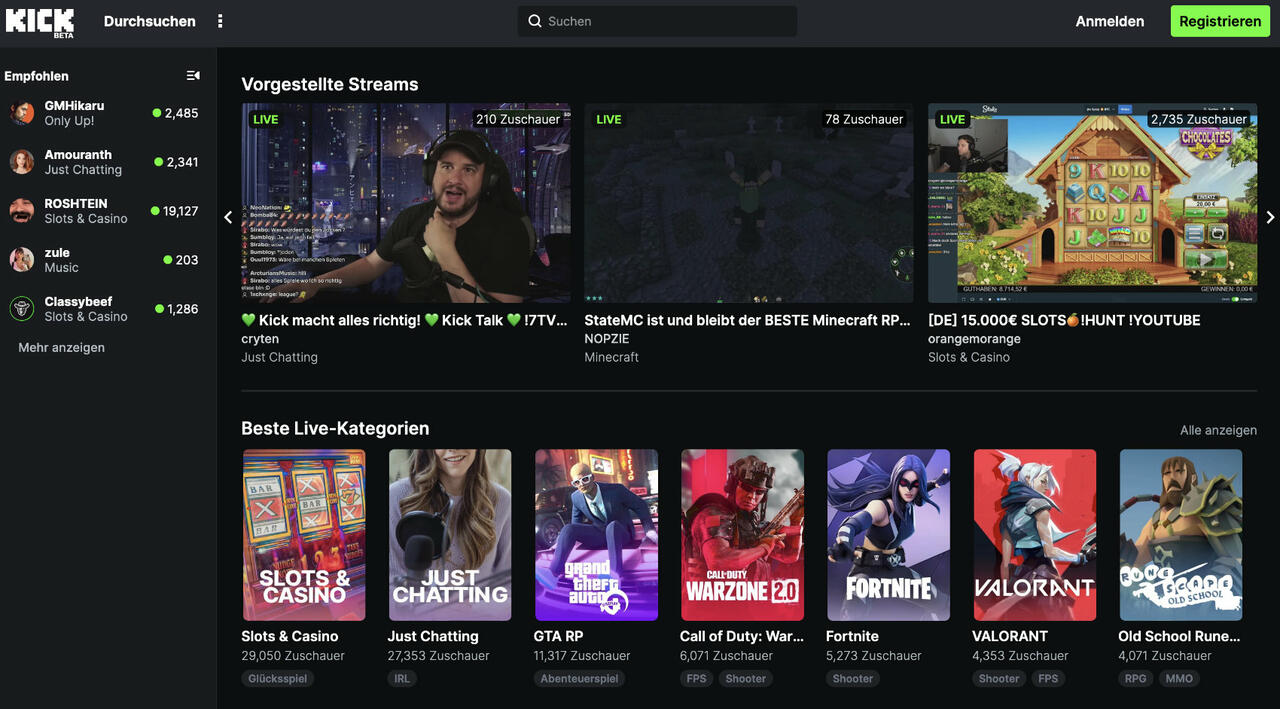Open zule's avatar
1280x709 pixels.
(22, 260)
